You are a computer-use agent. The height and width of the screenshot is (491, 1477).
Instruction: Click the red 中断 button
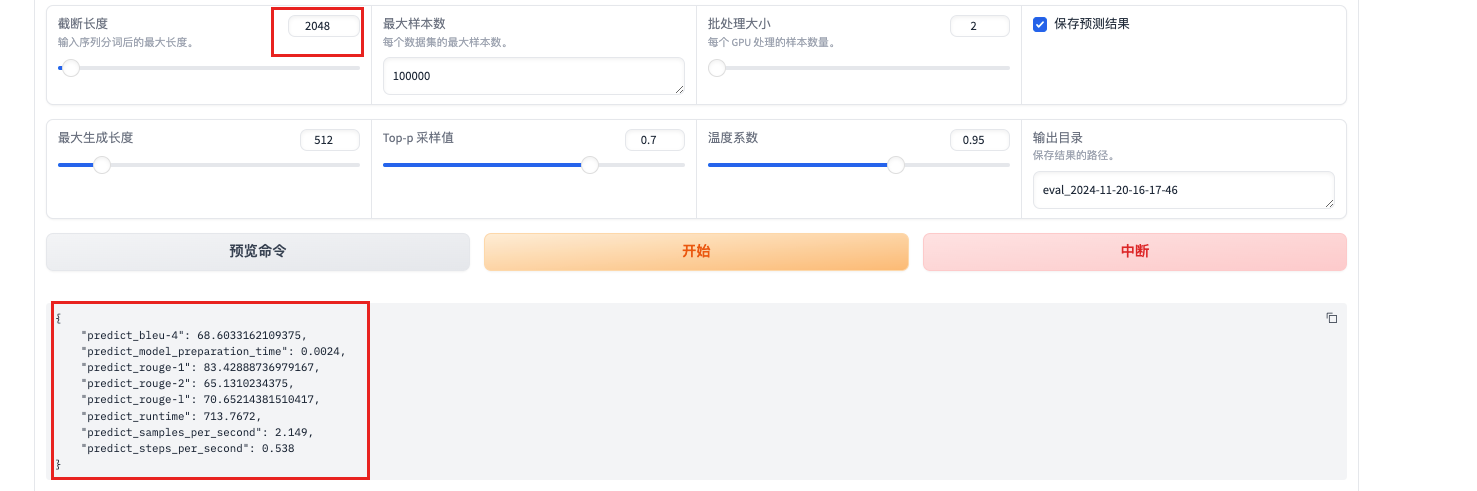coord(1134,252)
